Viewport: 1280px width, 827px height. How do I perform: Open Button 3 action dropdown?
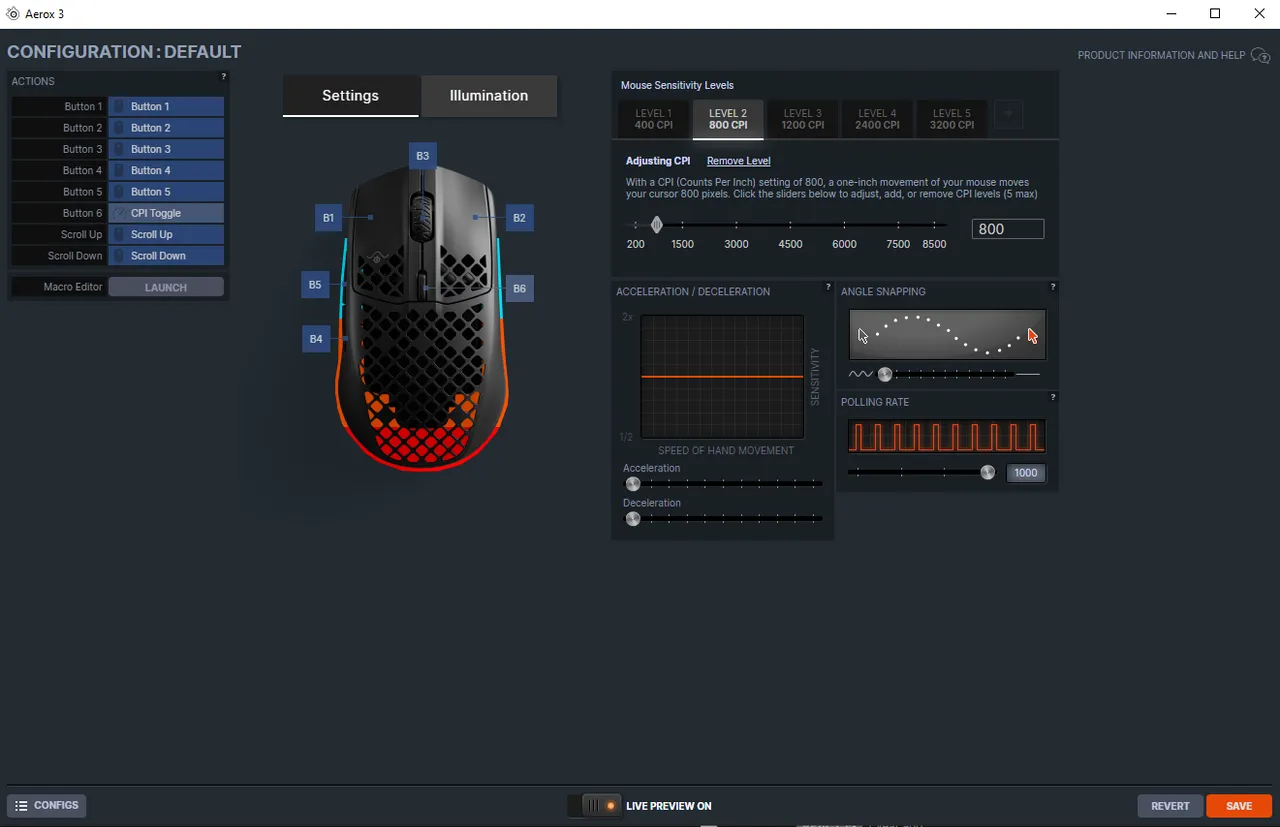tap(166, 149)
